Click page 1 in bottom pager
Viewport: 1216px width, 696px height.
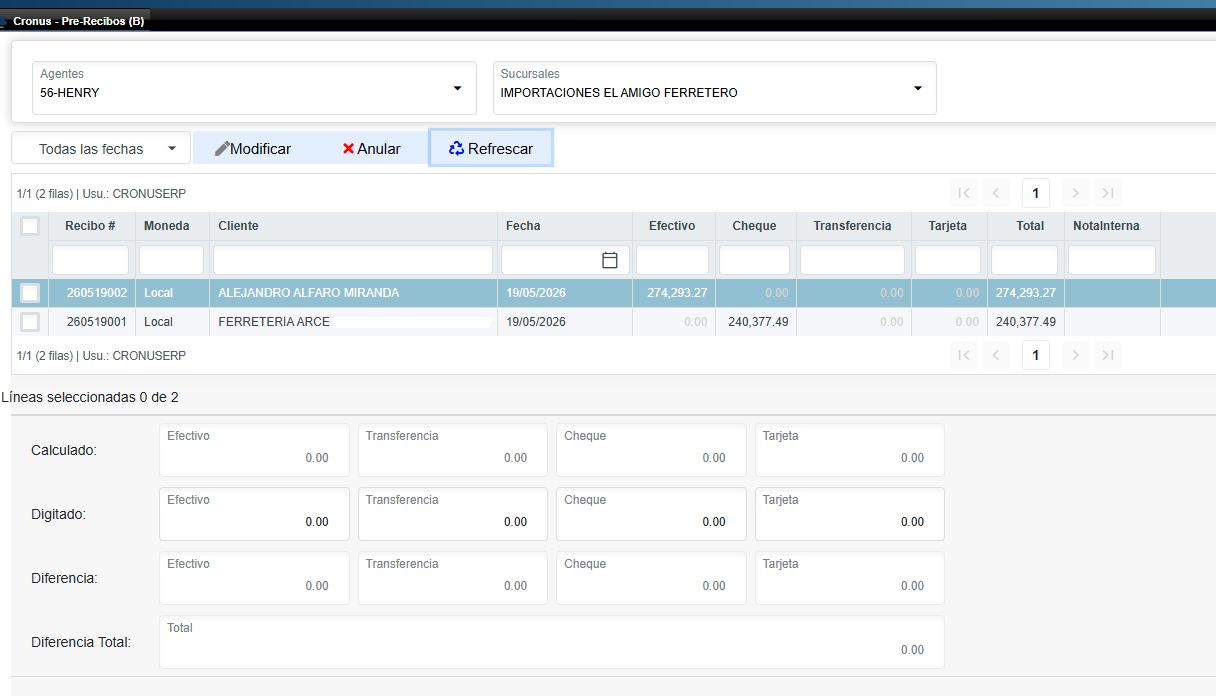tap(1036, 355)
